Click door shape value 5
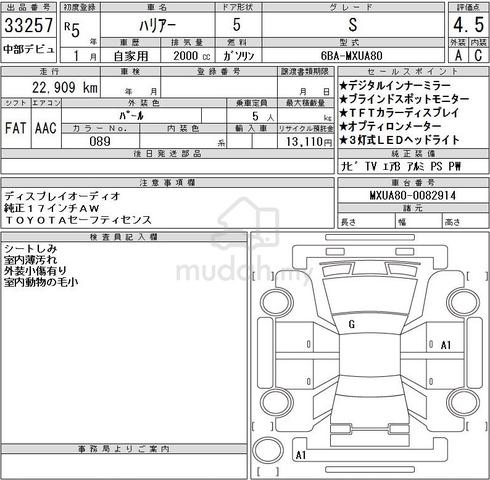The height and width of the screenshot is (480, 490). click(237, 25)
